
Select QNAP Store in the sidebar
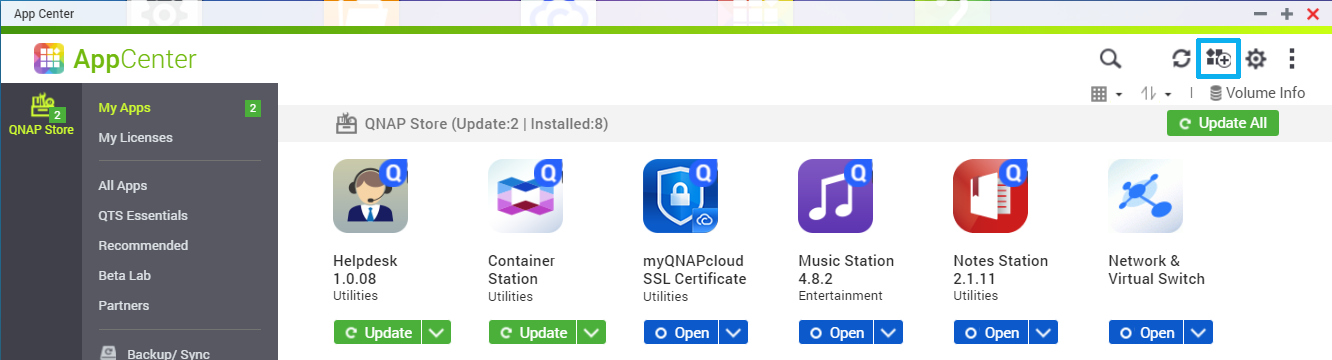(41, 115)
